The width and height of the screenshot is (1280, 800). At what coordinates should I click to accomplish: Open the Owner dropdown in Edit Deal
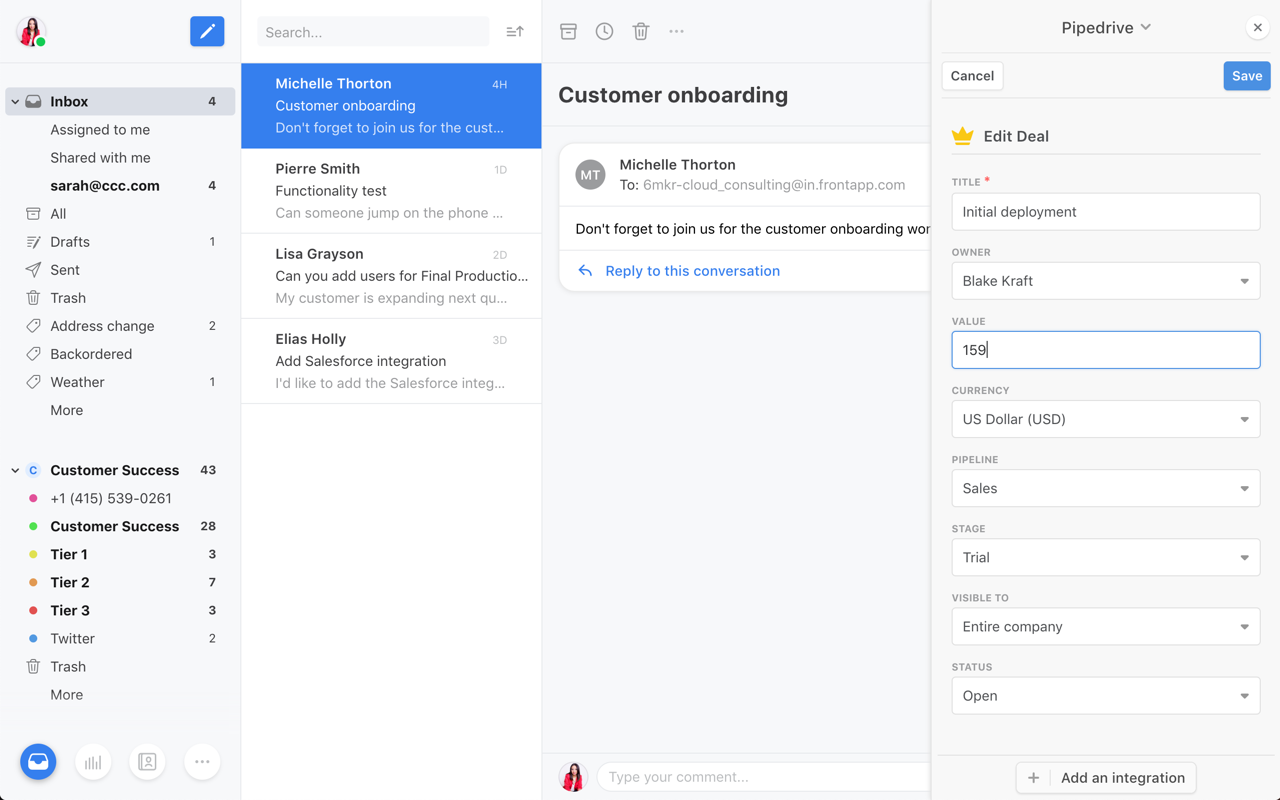(x=1105, y=281)
